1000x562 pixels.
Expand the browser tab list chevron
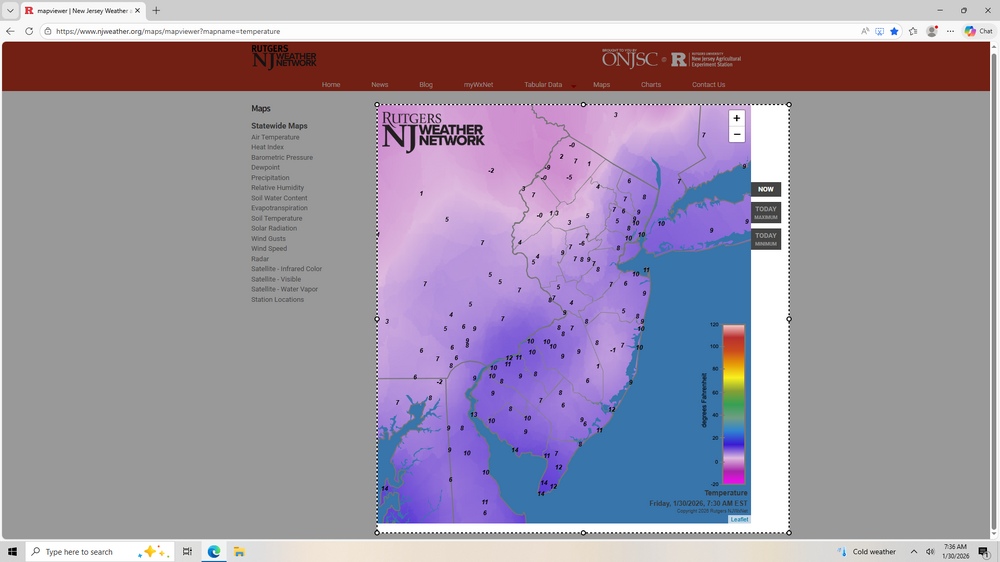coord(9,10)
